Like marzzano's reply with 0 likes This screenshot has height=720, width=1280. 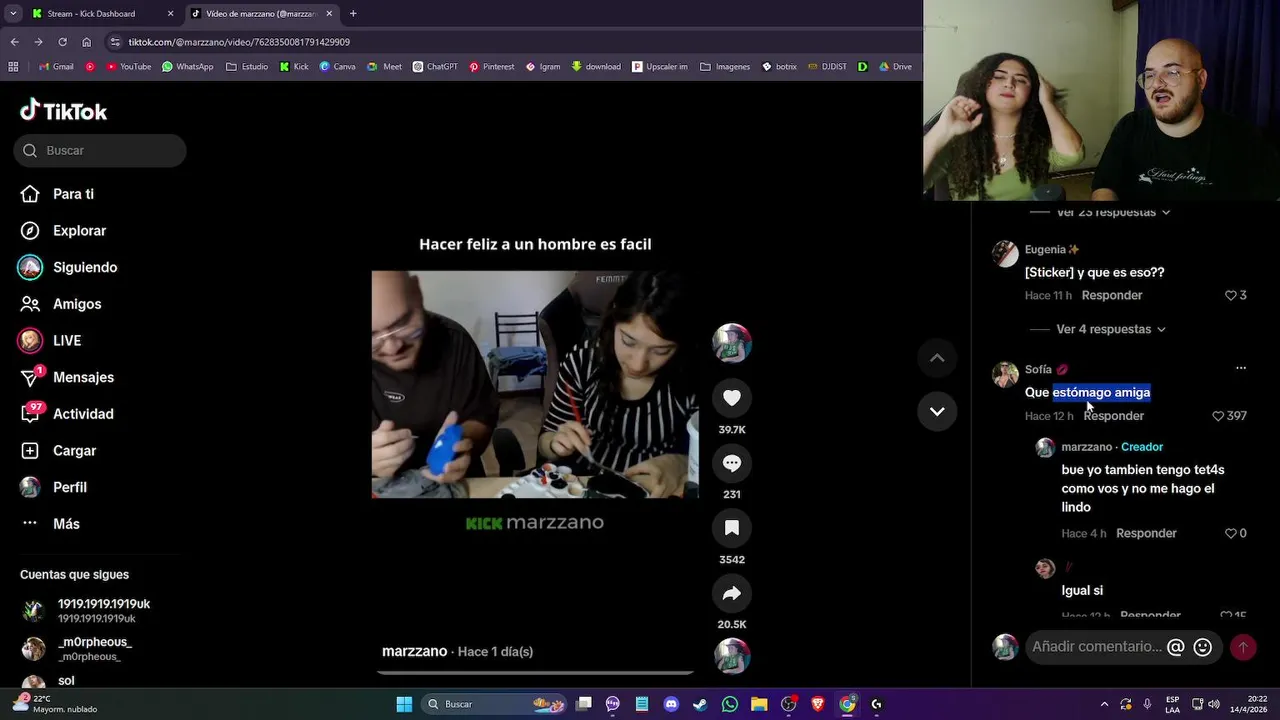1231,533
